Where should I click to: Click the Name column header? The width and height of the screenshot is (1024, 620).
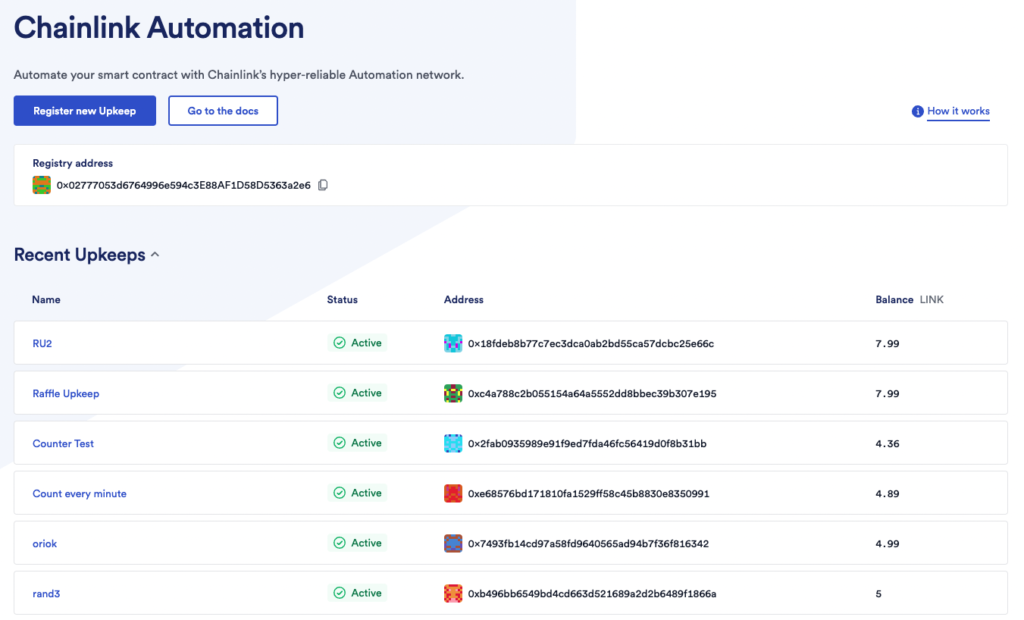pos(46,300)
